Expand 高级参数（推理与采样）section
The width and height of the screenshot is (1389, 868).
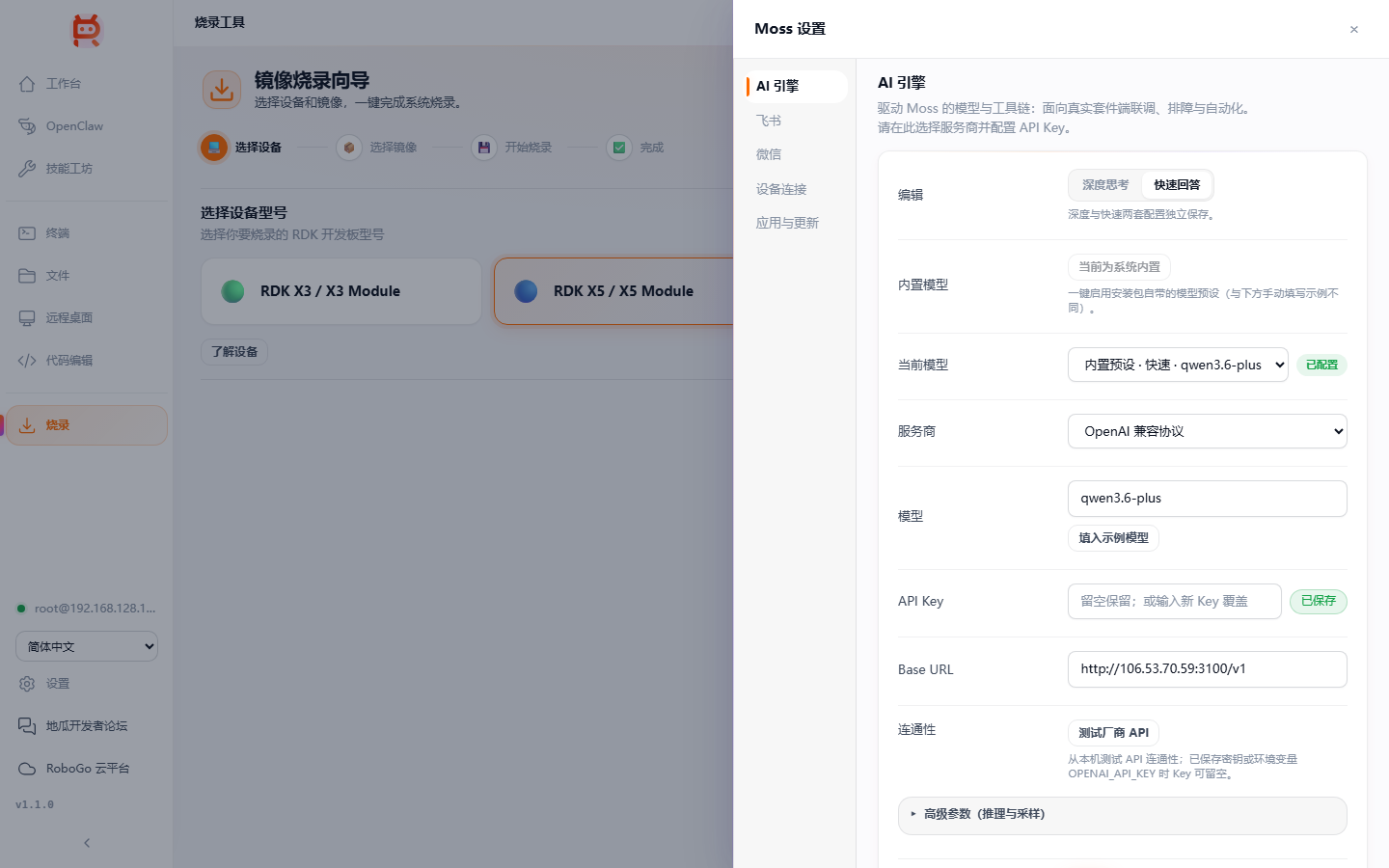1123,815
